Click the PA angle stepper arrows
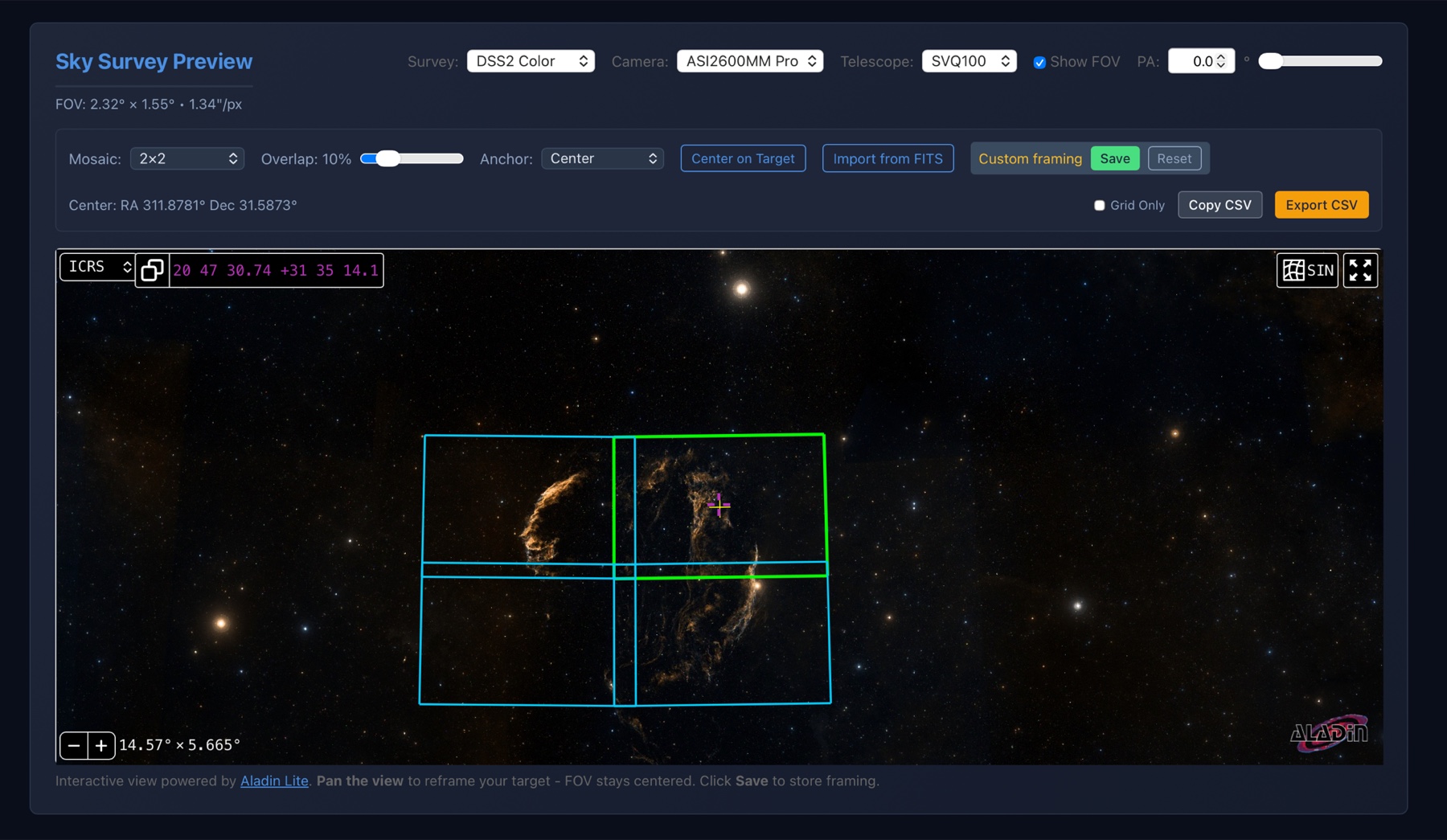Image resolution: width=1447 pixels, height=840 pixels. (x=1221, y=61)
